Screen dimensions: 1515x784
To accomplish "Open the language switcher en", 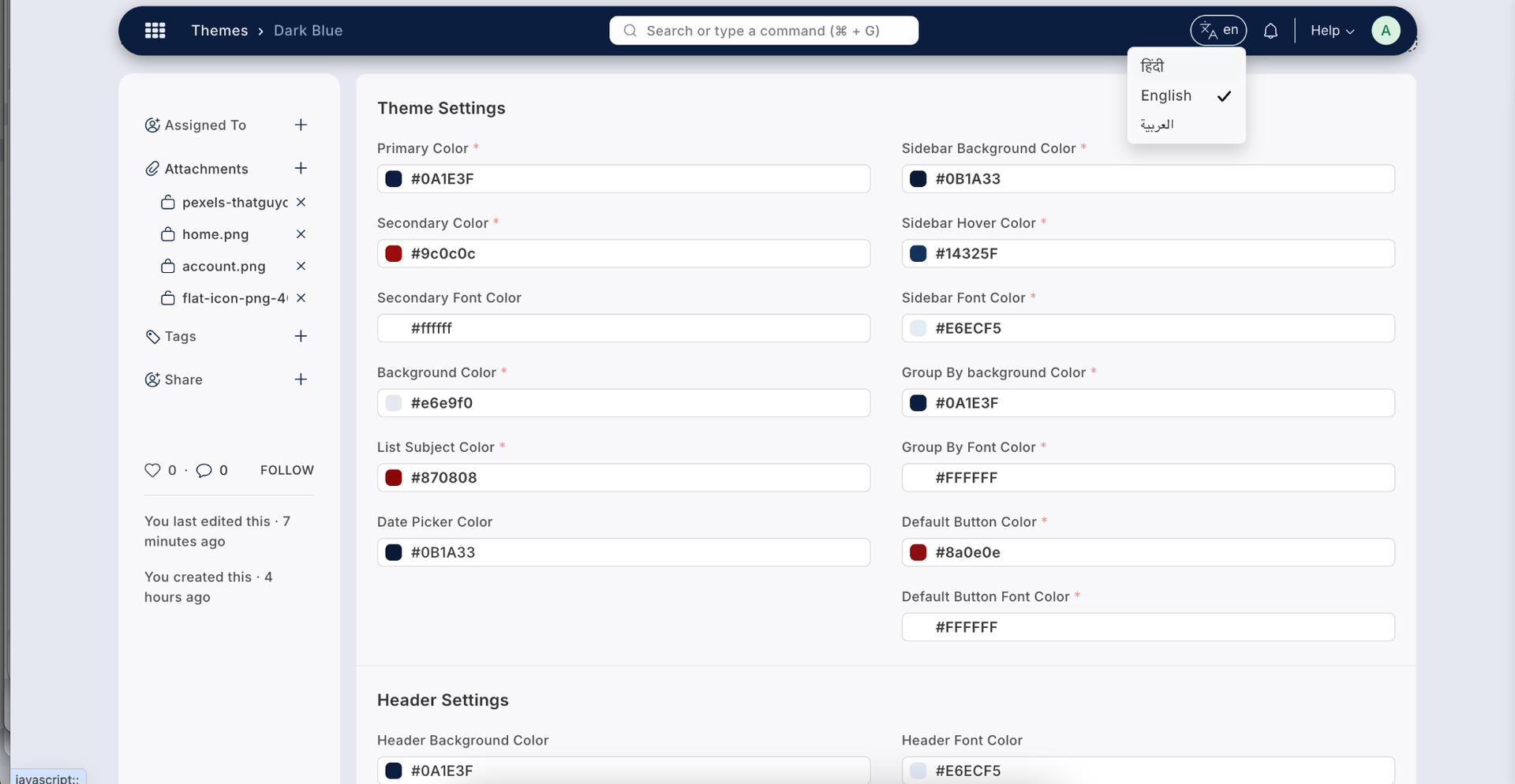I will point(1218,31).
